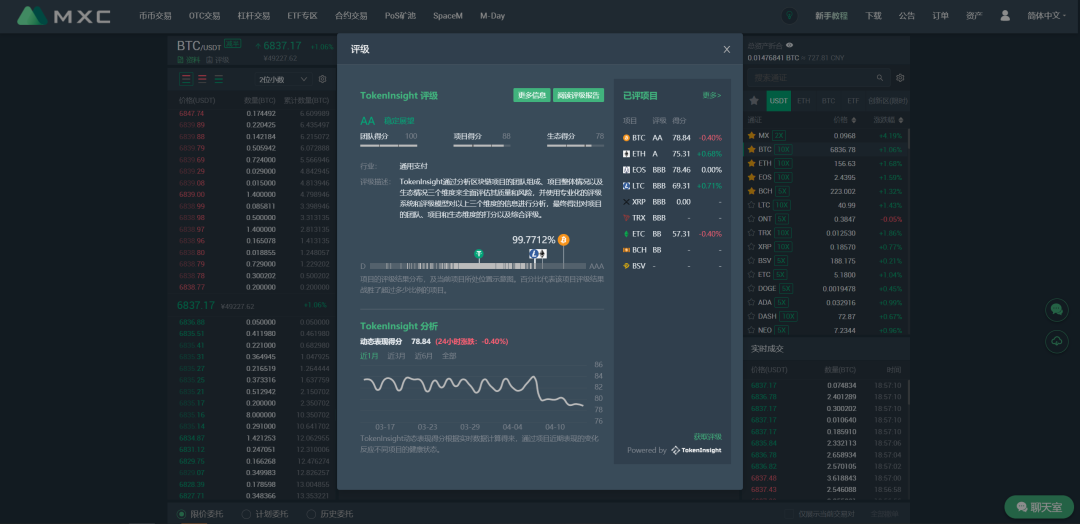Select 近3月 chart range
Screen dimensions: 1080x524
396,356
